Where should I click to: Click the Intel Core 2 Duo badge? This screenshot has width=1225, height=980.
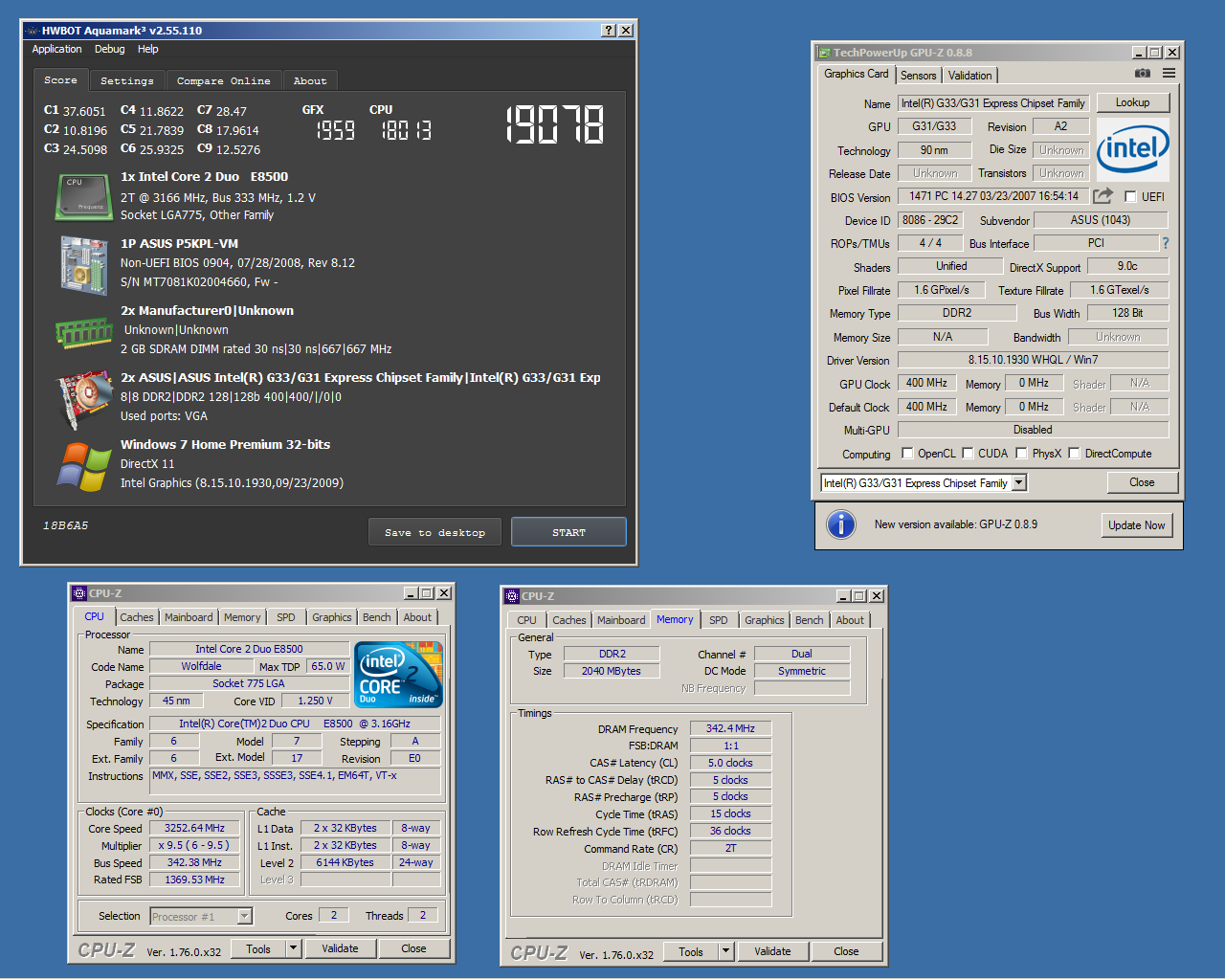coord(399,675)
